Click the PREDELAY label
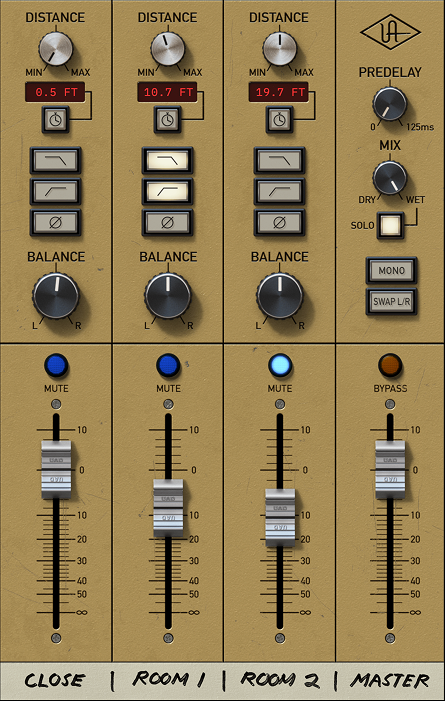The height and width of the screenshot is (701, 445). 390,72
